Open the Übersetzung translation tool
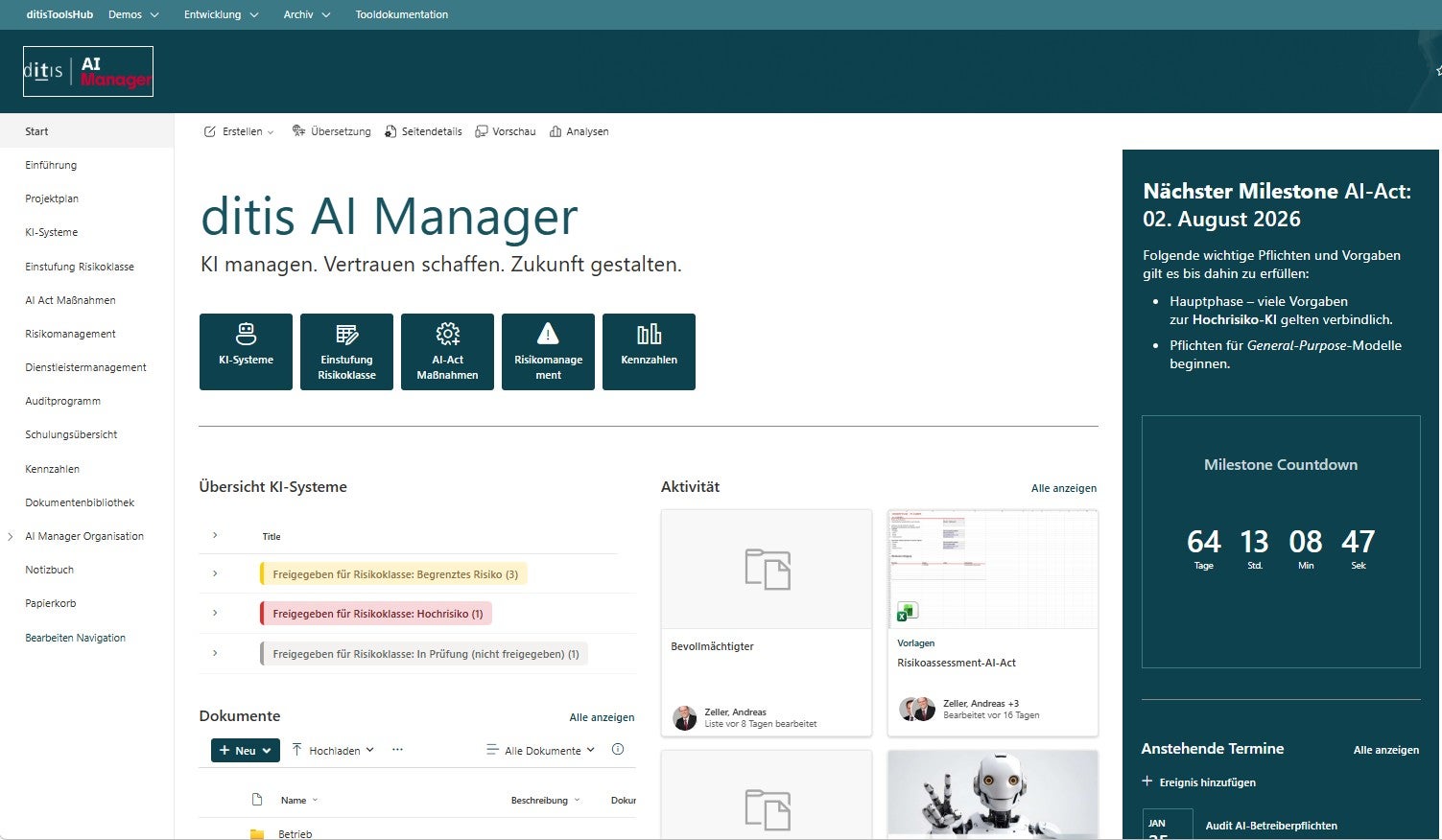 tap(331, 131)
